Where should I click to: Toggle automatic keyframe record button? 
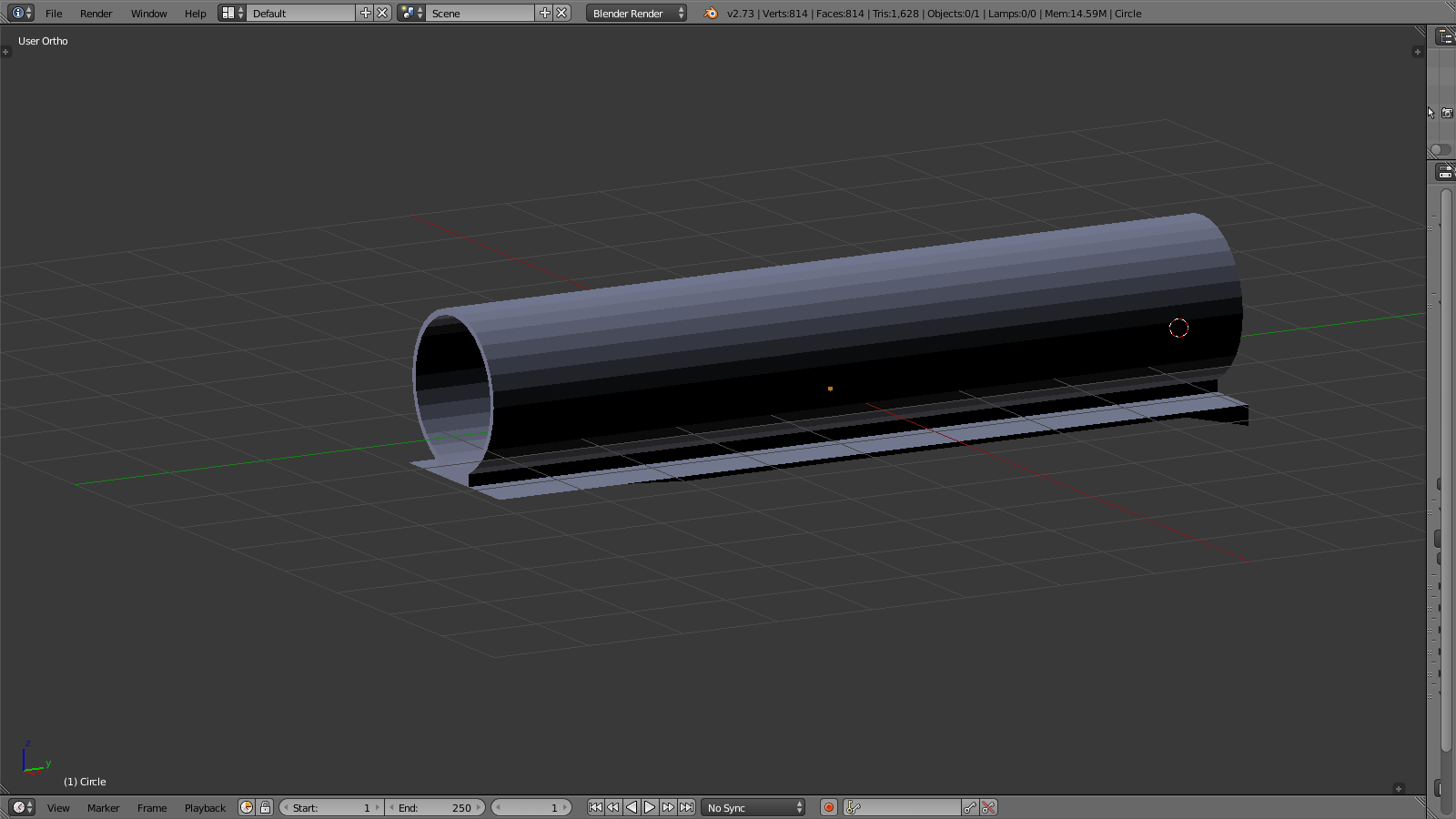point(829,807)
